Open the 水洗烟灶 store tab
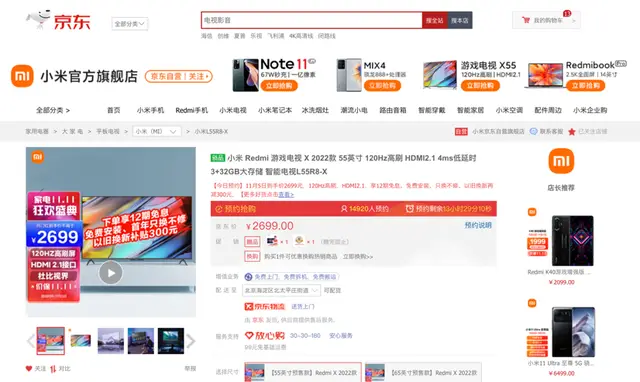This screenshot has height=382, width=640. coord(315,110)
